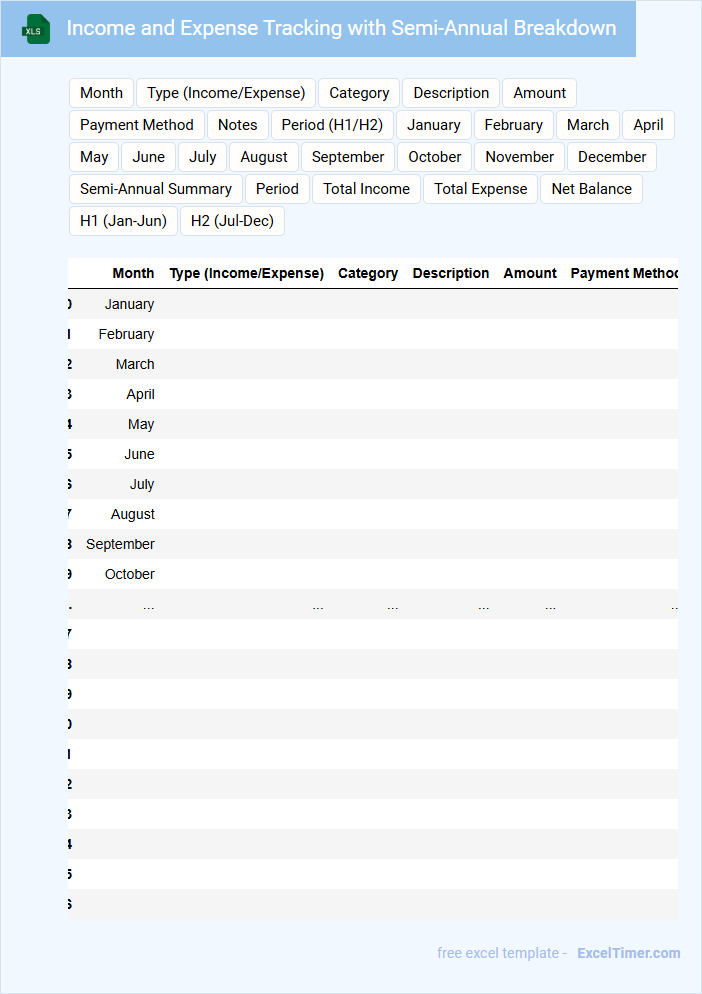Viewport: 702px width, 994px height.
Task: Select the October cell in the table
Action: [x=129, y=574]
